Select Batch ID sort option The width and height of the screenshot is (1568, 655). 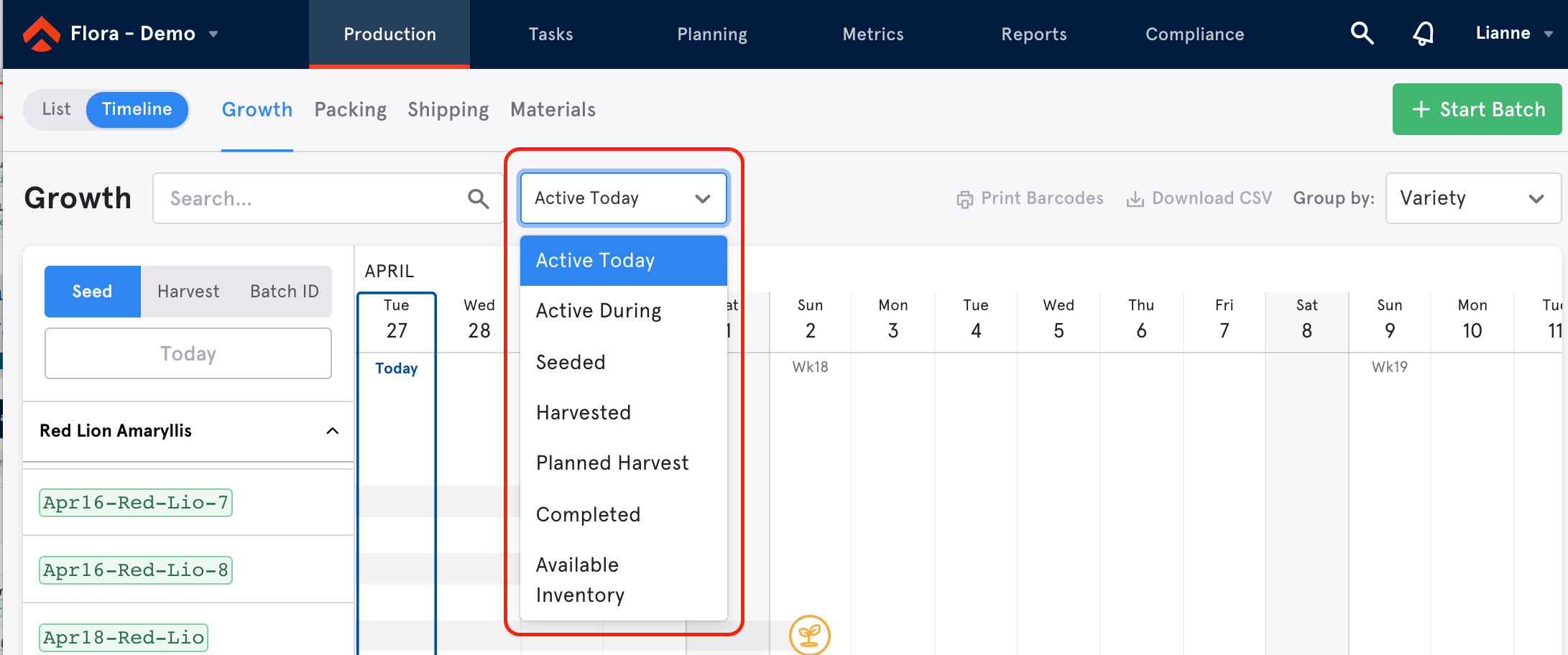click(x=285, y=292)
